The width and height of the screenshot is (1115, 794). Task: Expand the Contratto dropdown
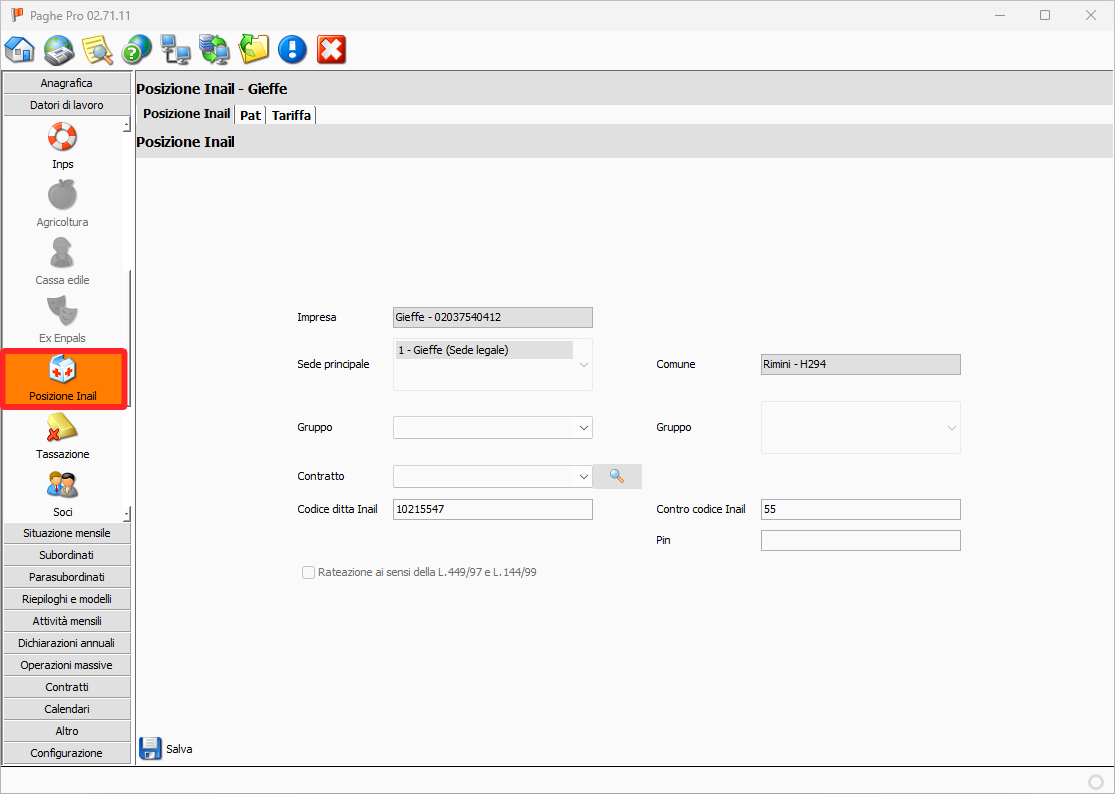click(x=583, y=477)
